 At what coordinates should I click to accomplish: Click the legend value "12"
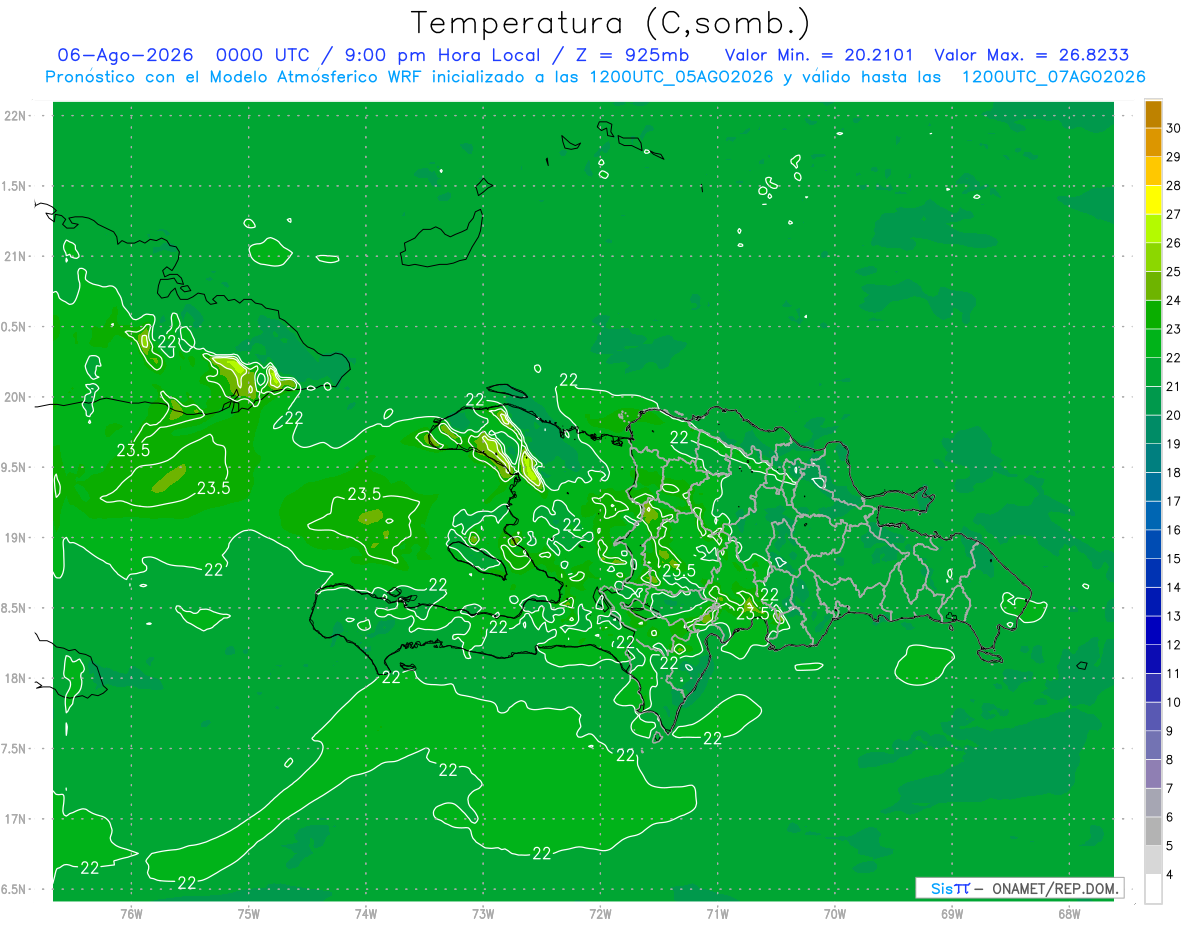click(1175, 646)
